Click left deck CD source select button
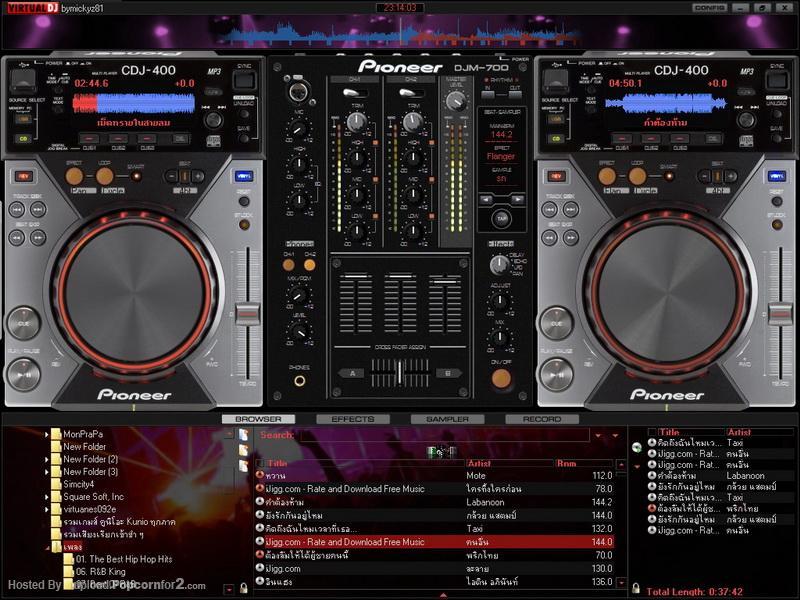The image size is (800, 600). pos(23,138)
